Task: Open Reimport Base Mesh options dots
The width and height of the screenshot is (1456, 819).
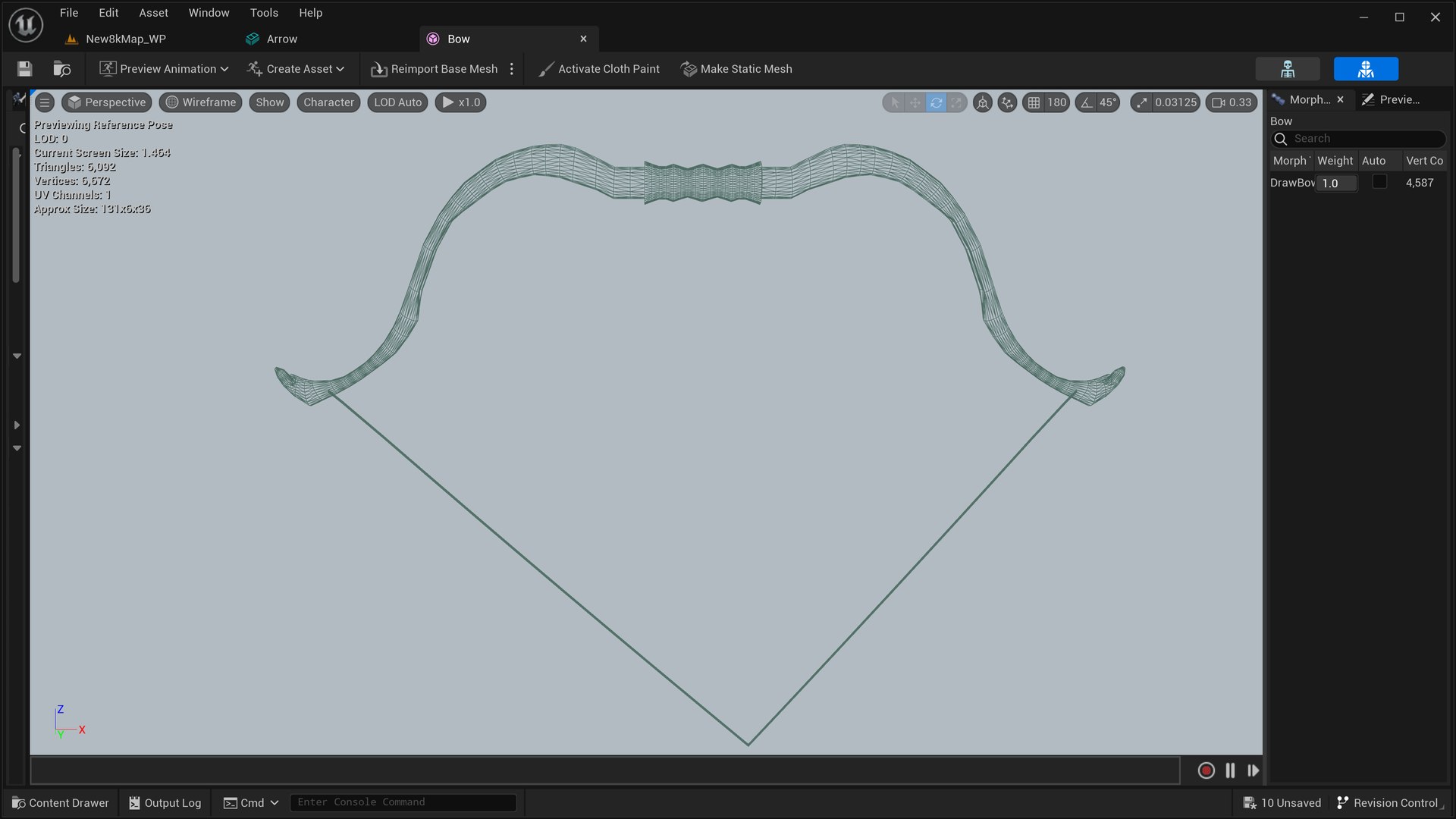Action: point(512,69)
